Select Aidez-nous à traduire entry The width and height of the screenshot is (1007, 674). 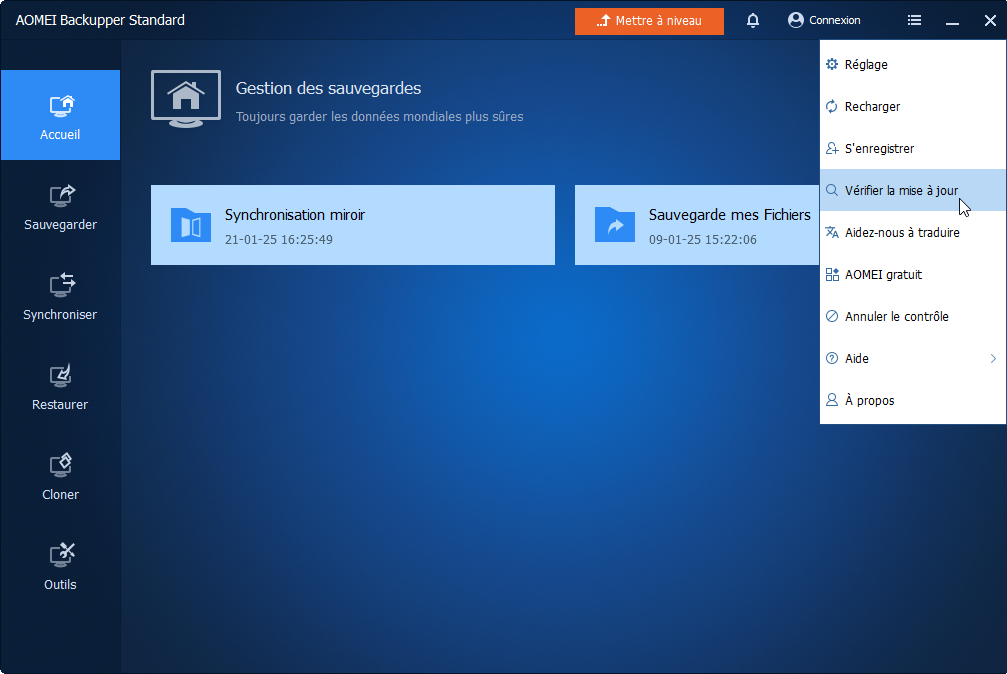[913, 233]
